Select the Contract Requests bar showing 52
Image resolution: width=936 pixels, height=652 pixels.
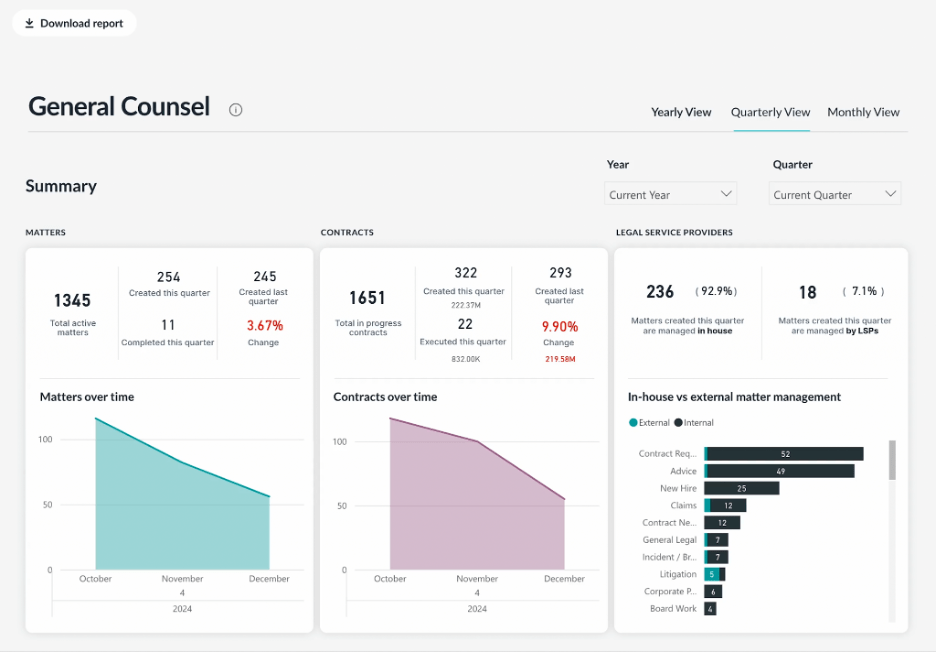pyautogui.click(x=783, y=453)
